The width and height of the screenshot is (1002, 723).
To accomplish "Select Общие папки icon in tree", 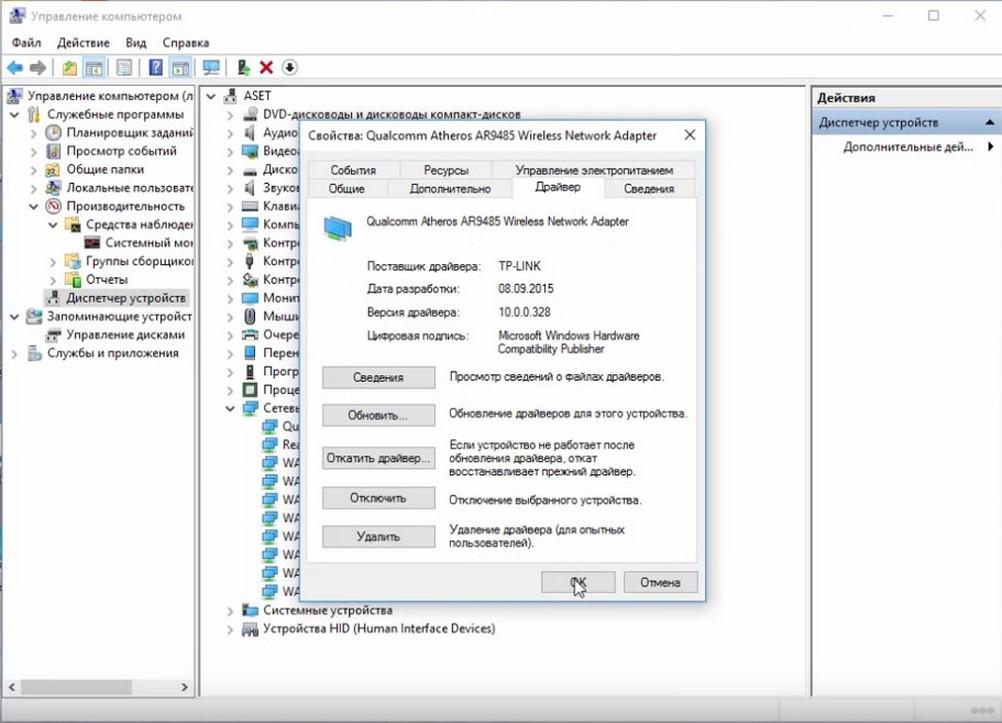I will (53, 169).
